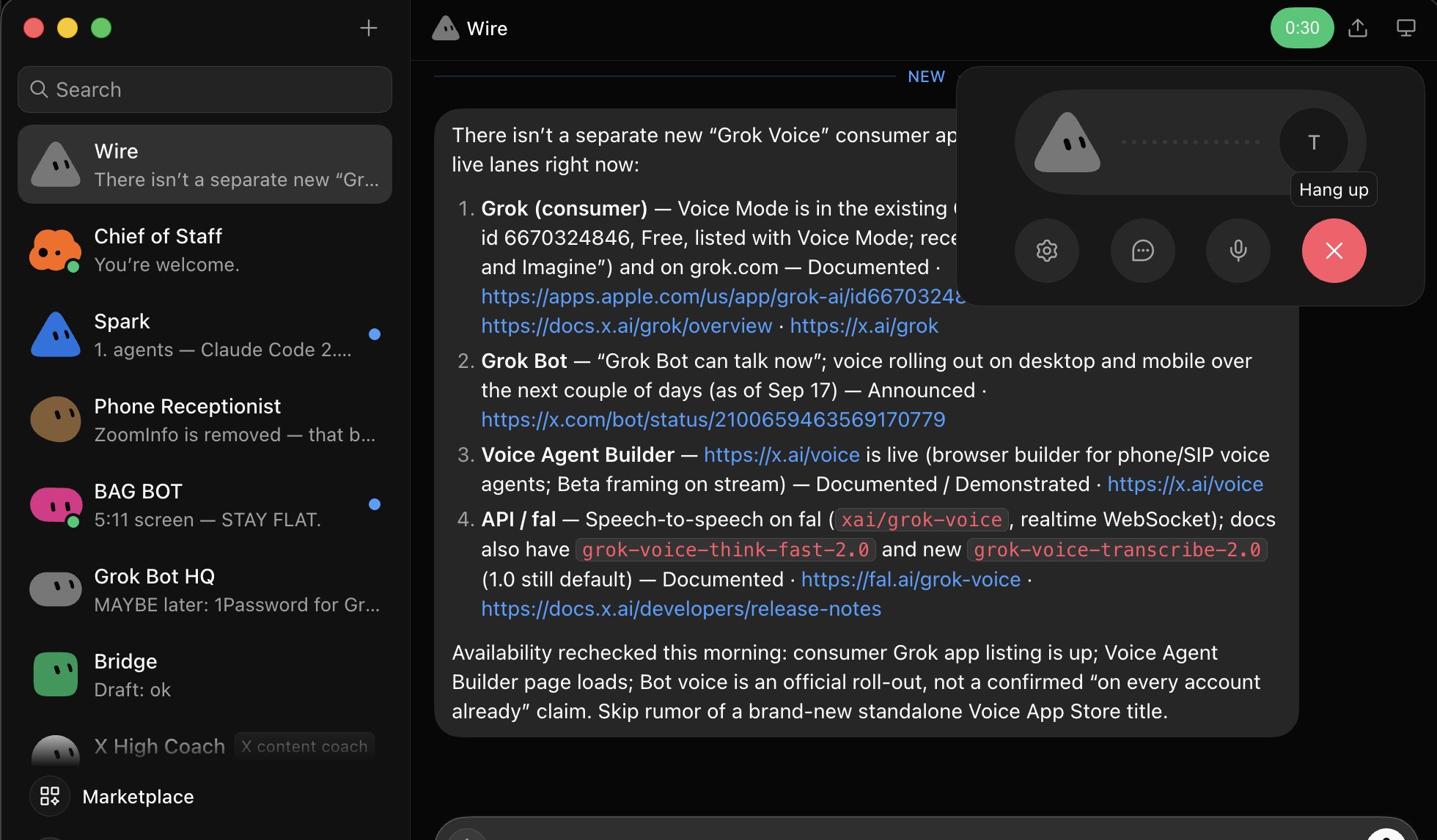Click the share icon in the header
1437x840 pixels.
1358,28
